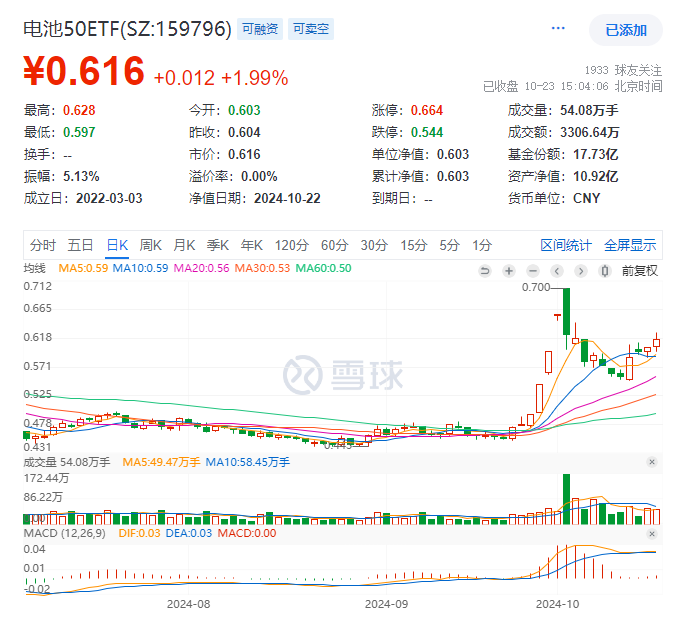
Task: Select the 年K chart tab
Action: coord(252,245)
